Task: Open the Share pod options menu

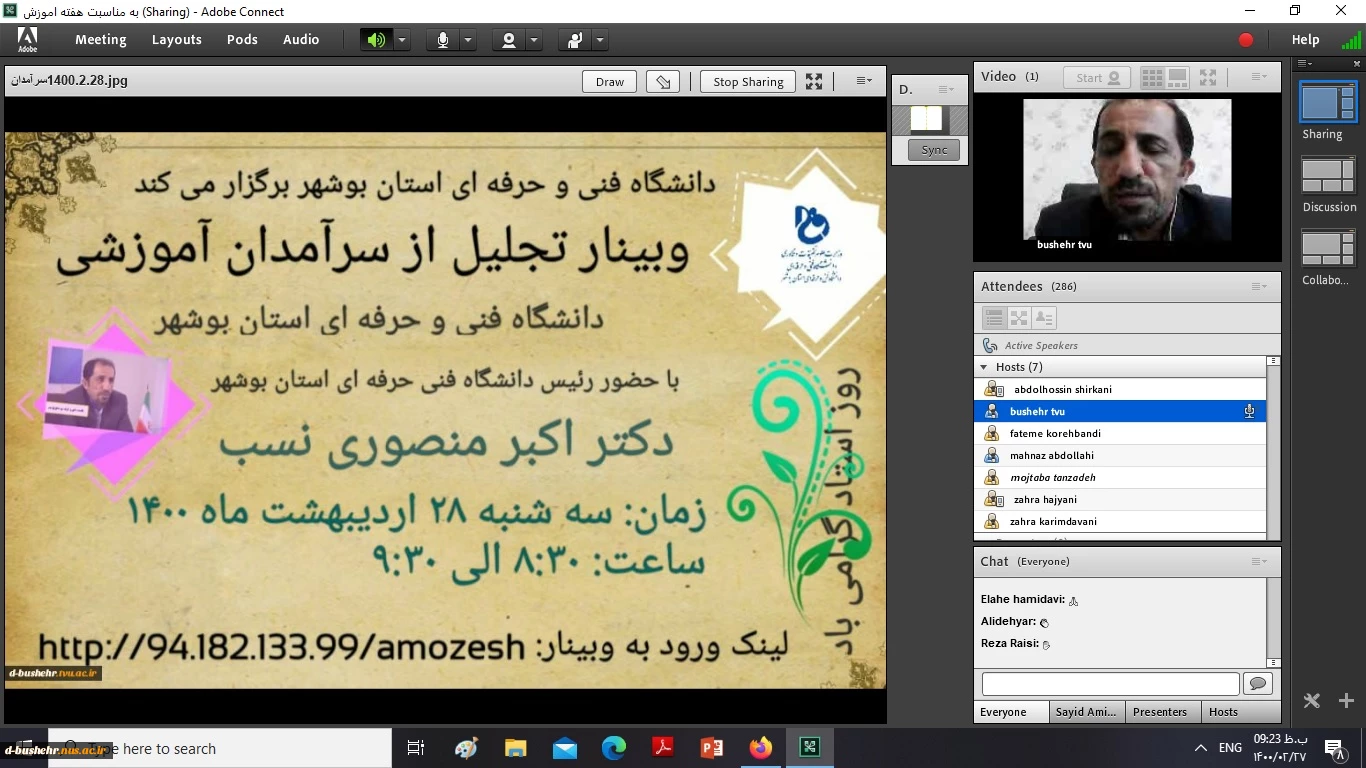Action: 864,81
